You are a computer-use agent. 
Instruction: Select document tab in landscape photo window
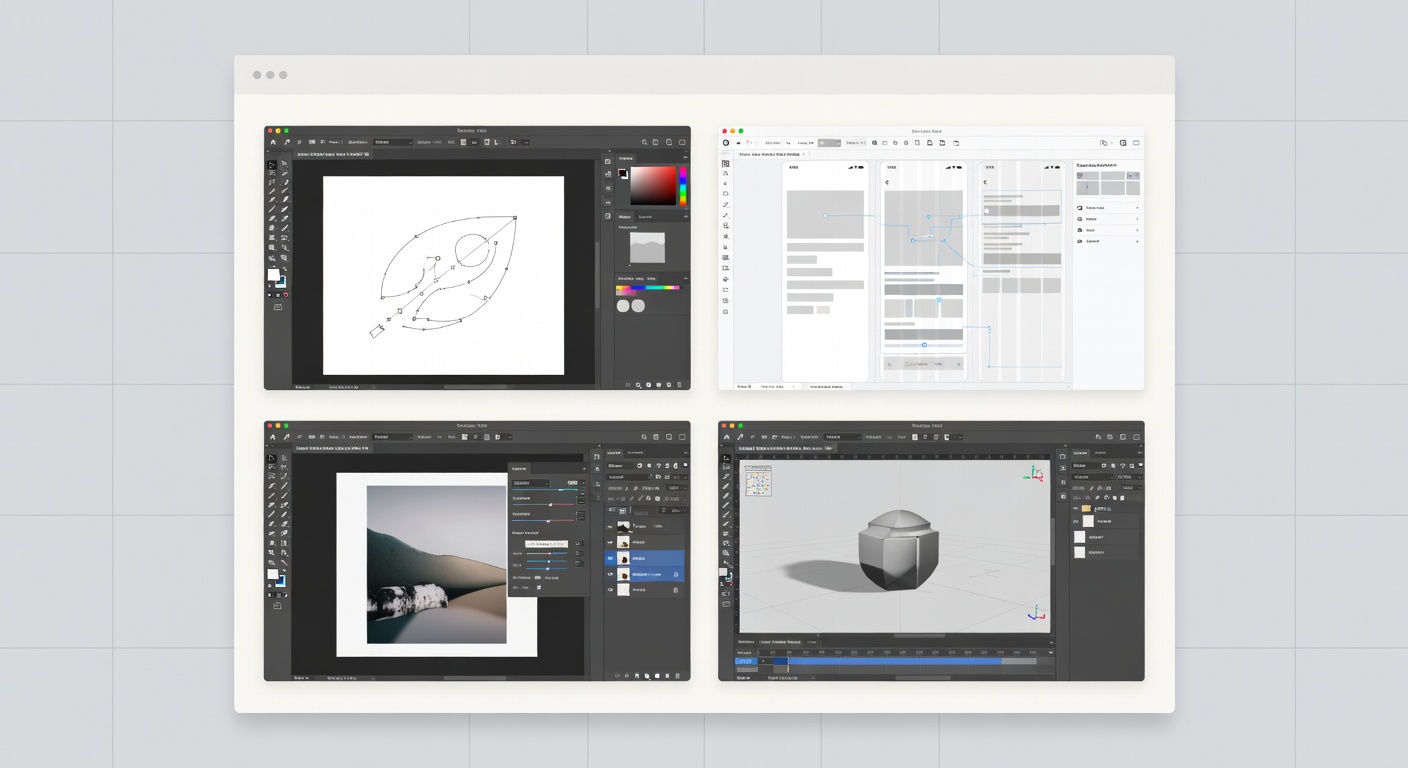(x=333, y=448)
